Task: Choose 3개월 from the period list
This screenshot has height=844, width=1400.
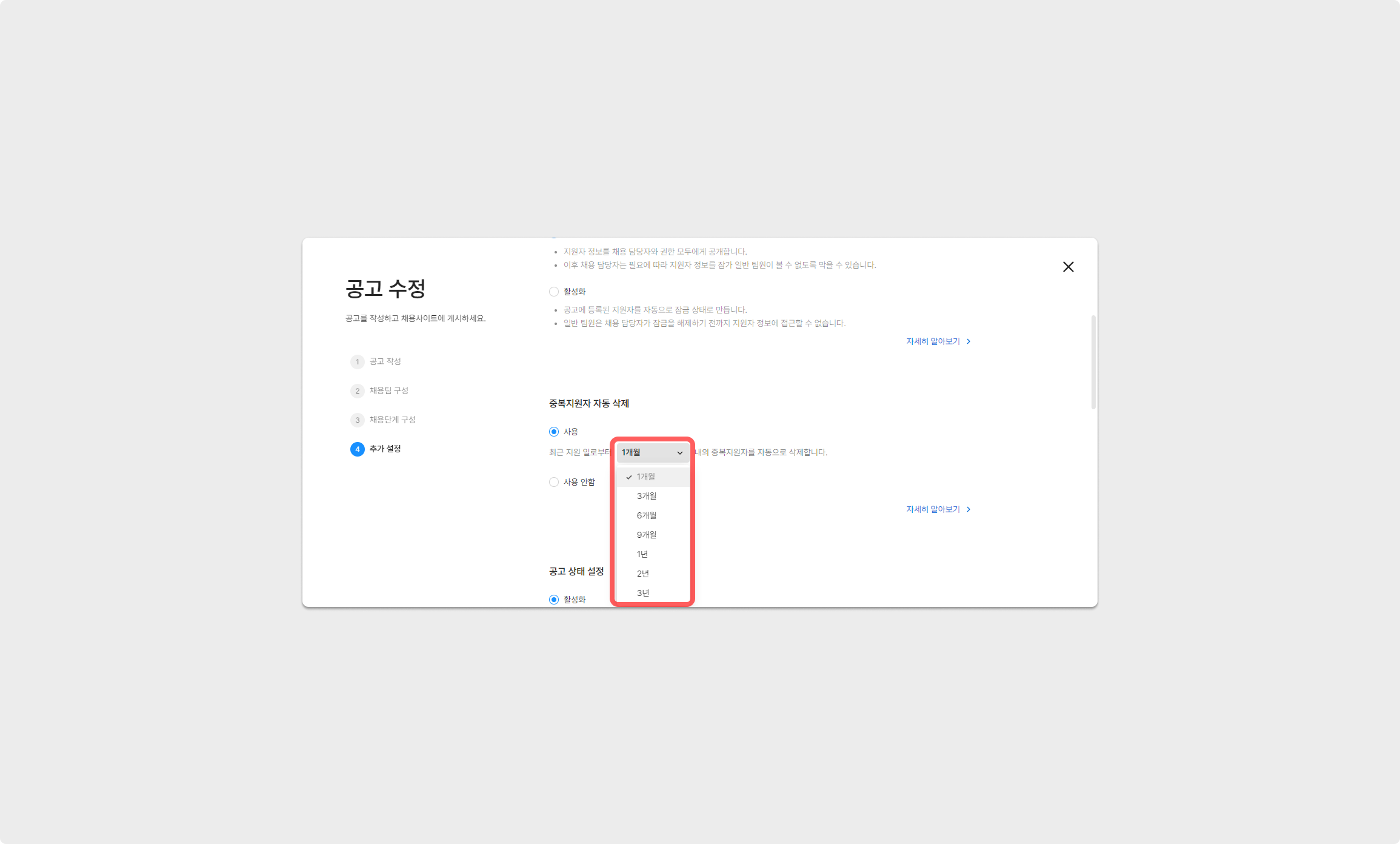Action: 647,496
